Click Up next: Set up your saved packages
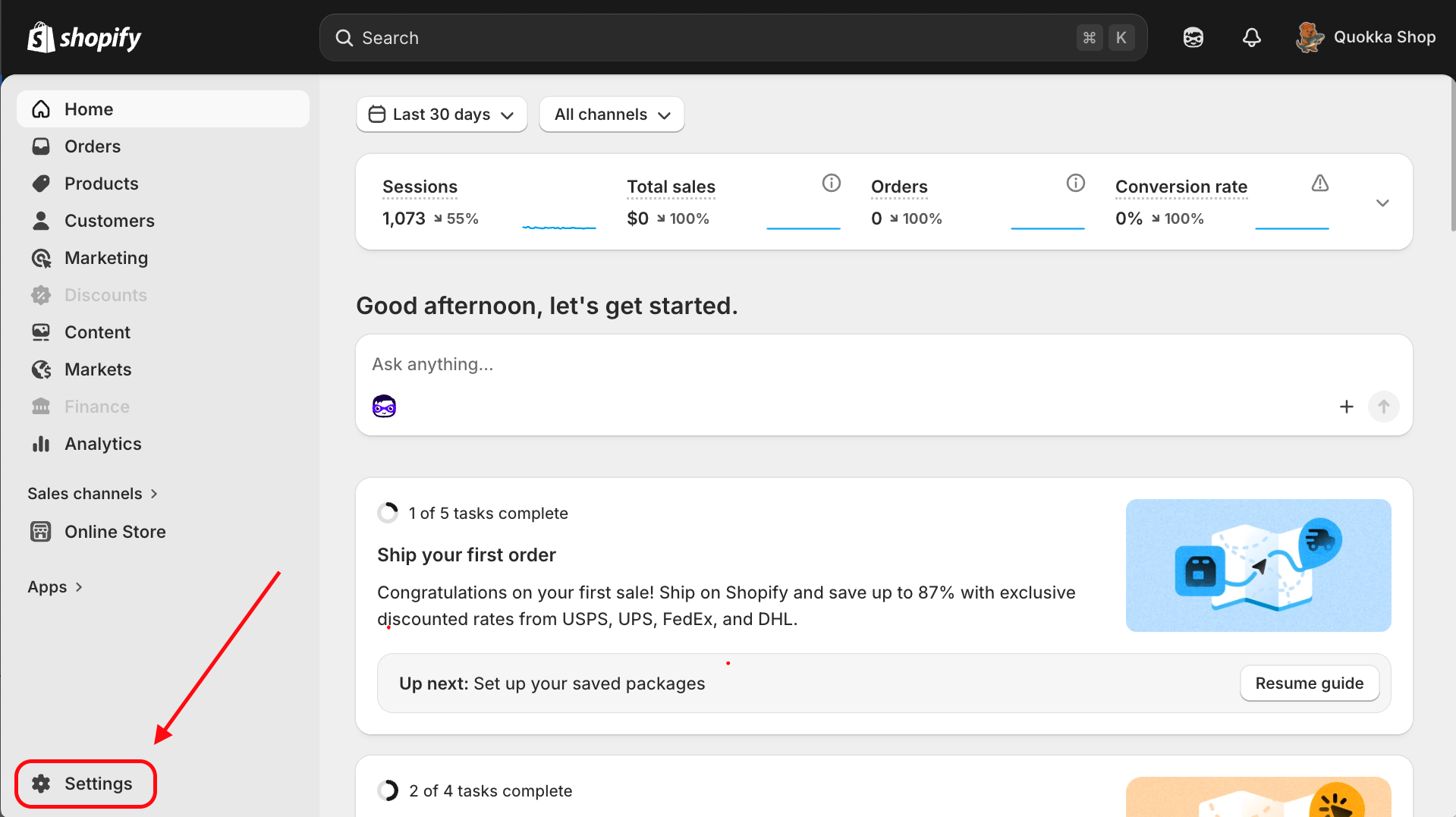The height and width of the screenshot is (817, 1456). [x=552, y=683]
